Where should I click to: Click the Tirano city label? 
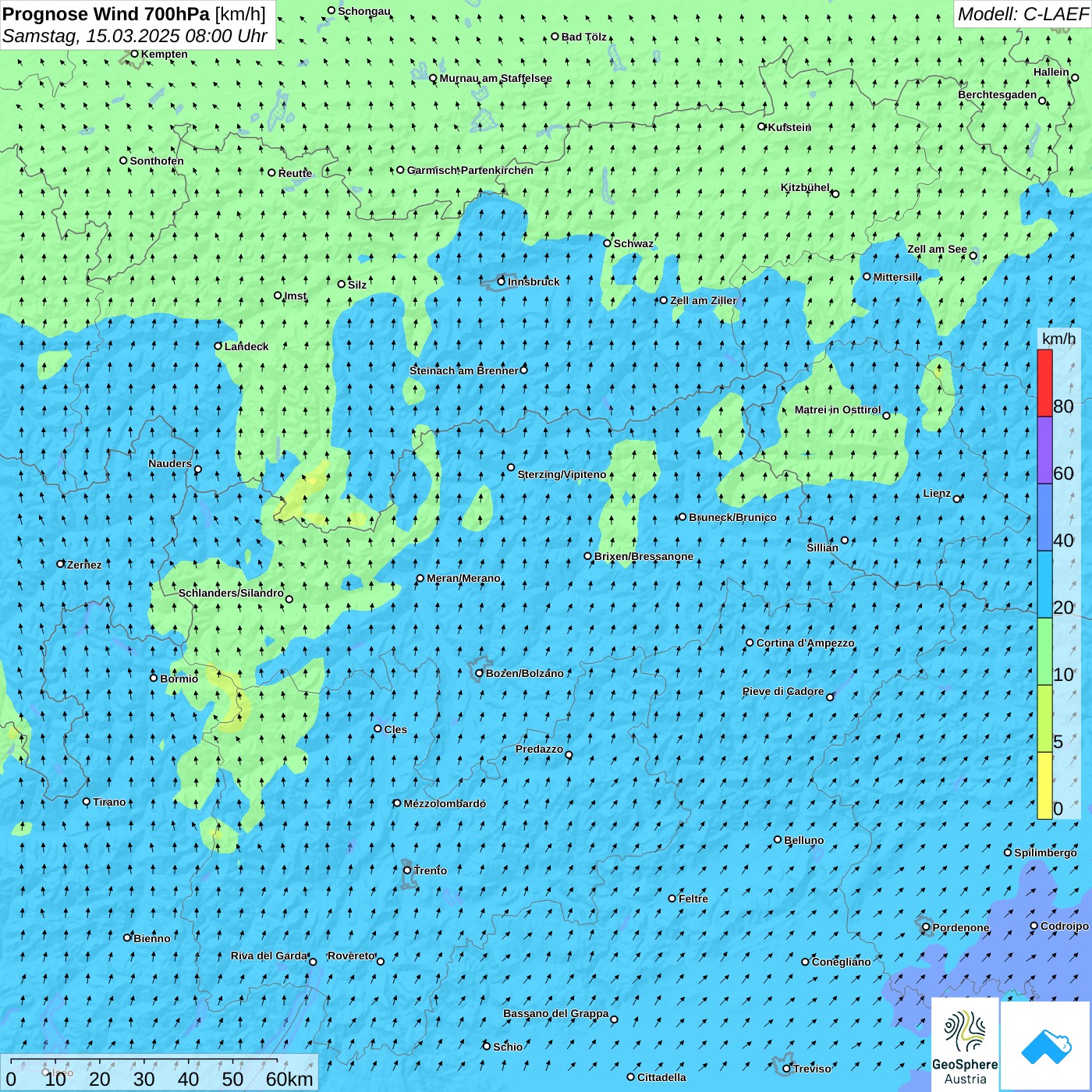[x=109, y=802]
